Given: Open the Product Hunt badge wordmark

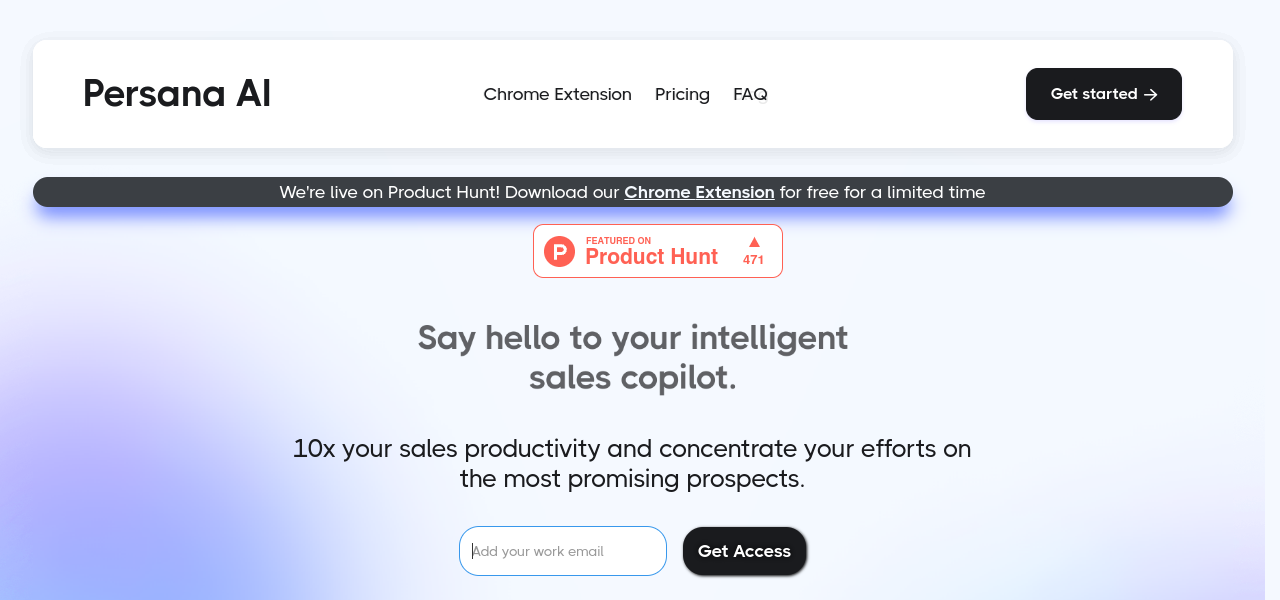Looking at the screenshot, I should pos(651,257).
